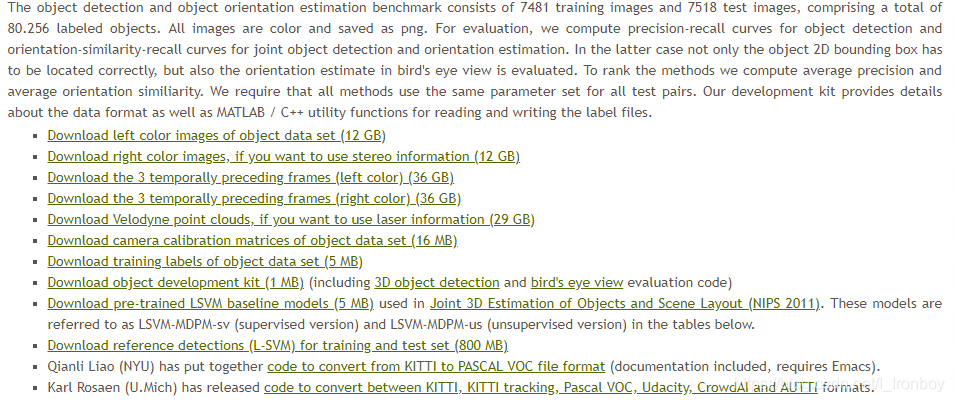954x402 pixels.
Task: Download pre-trained LSVM baseline models
Action: [210, 303]
